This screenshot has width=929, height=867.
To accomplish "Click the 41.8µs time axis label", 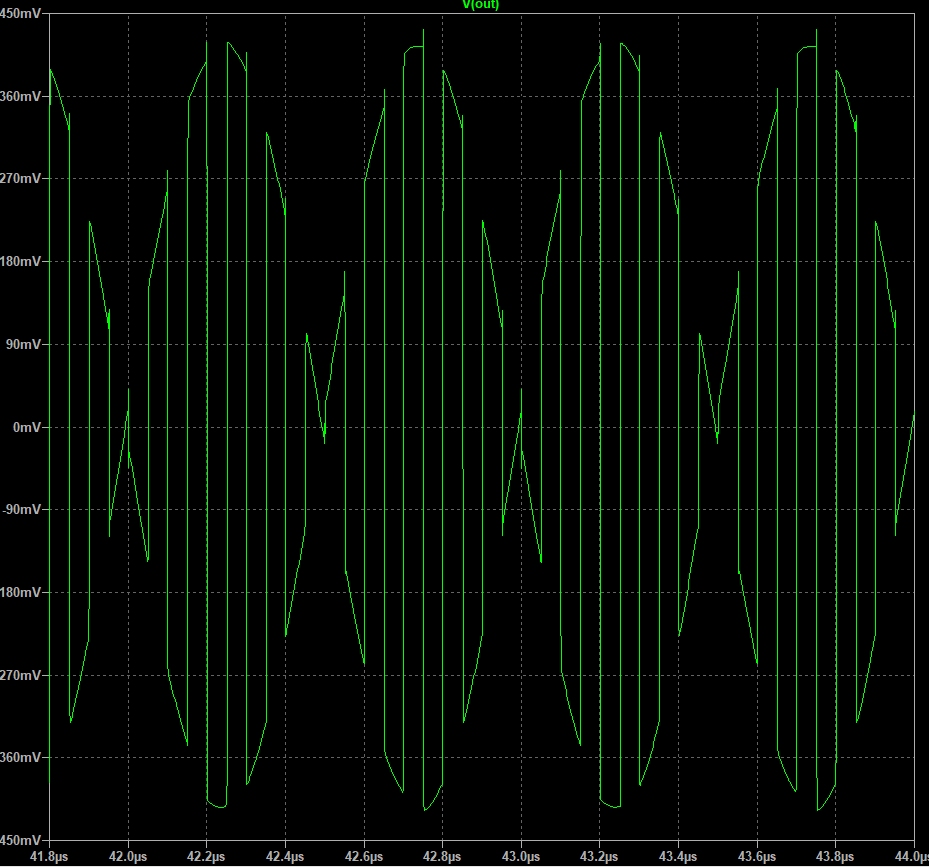I will pos(49,857).
